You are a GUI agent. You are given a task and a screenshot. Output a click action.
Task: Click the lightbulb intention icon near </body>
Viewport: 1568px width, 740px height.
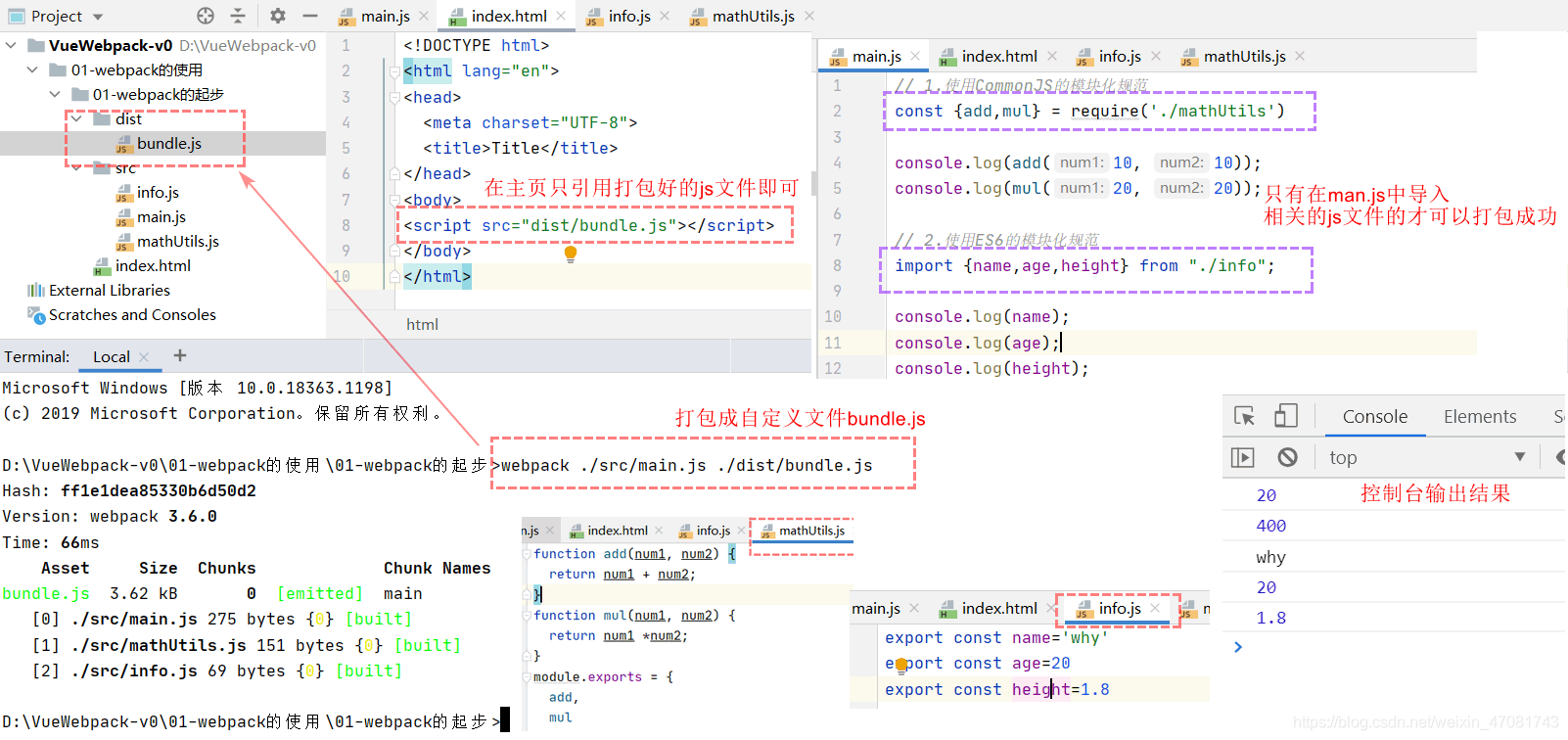[571, 254]
